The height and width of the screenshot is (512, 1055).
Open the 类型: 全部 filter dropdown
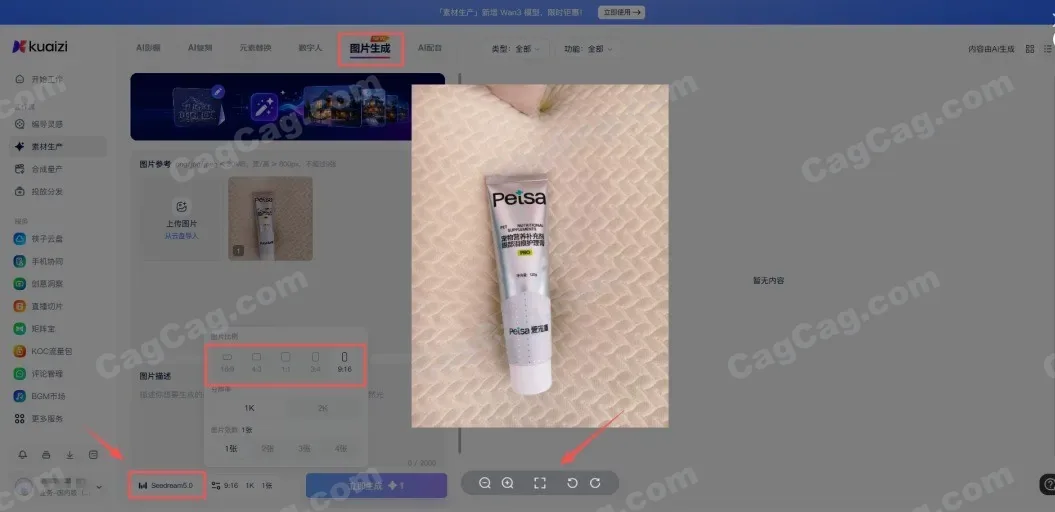pos(516,49)
